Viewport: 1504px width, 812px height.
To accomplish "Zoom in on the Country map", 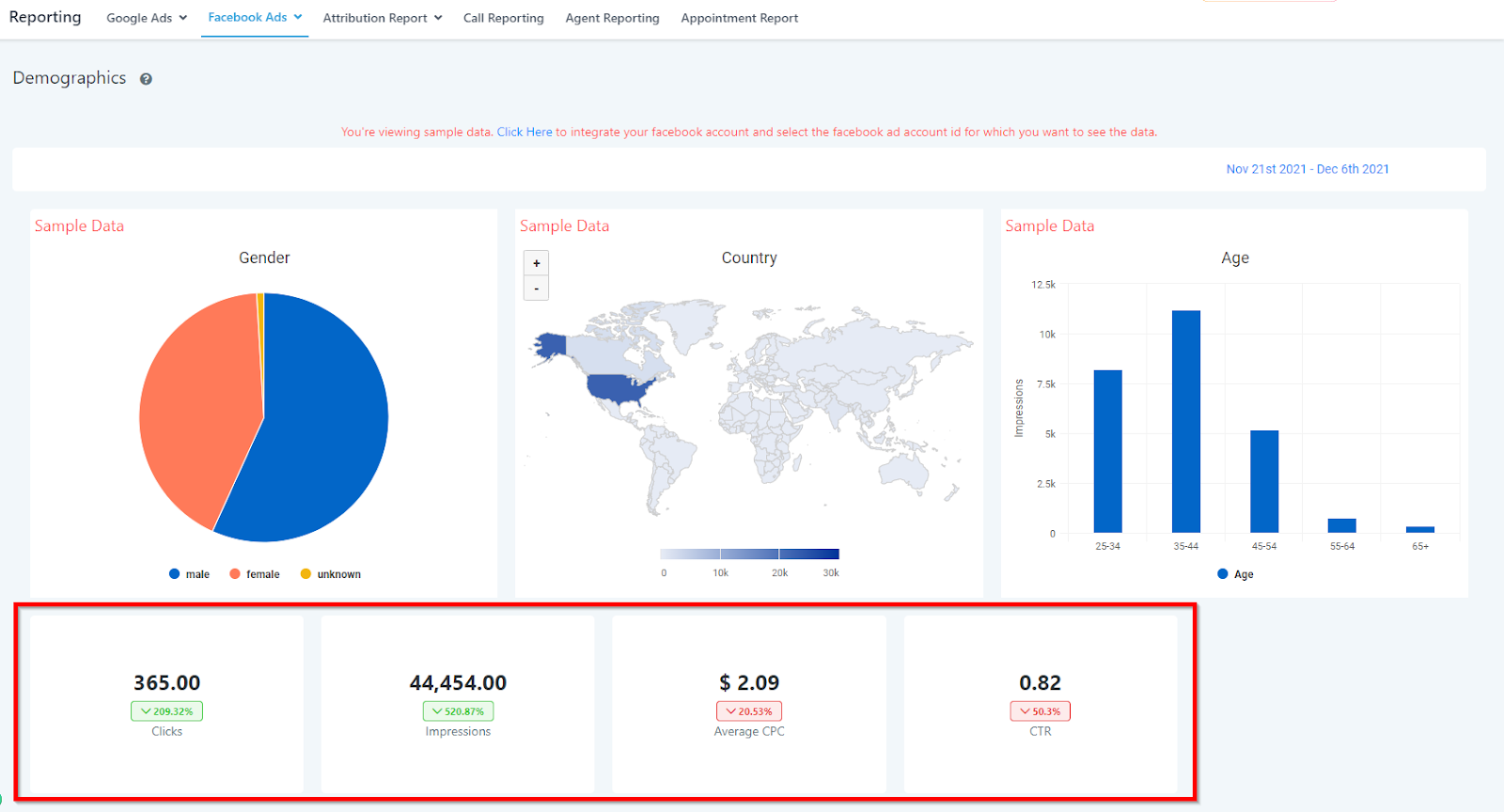I will pos(536,263).
